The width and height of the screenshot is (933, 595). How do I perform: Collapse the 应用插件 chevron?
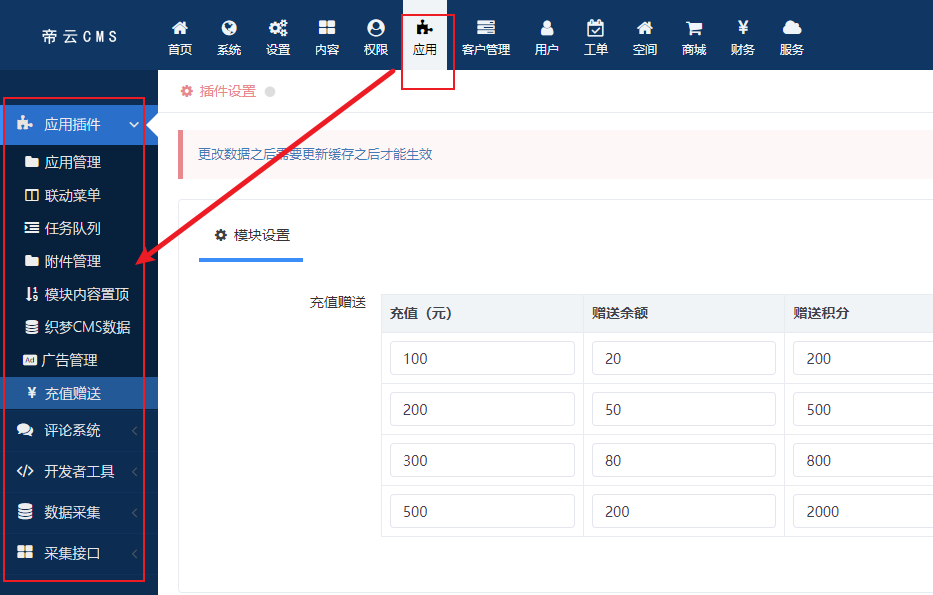click(134, 124)
